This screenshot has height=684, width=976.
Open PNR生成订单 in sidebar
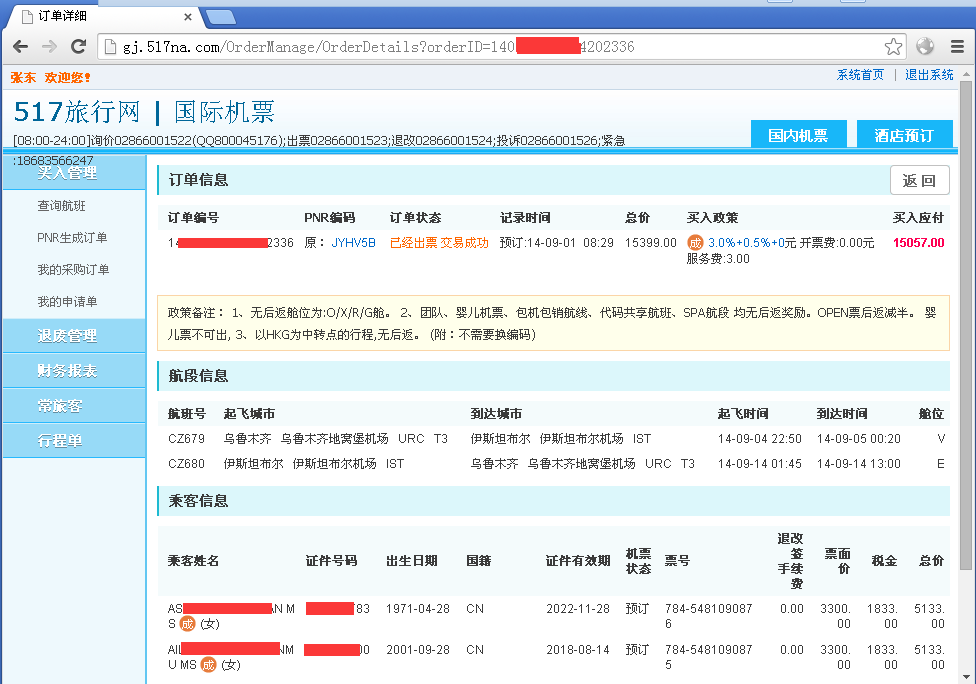[x=72, y=238]
